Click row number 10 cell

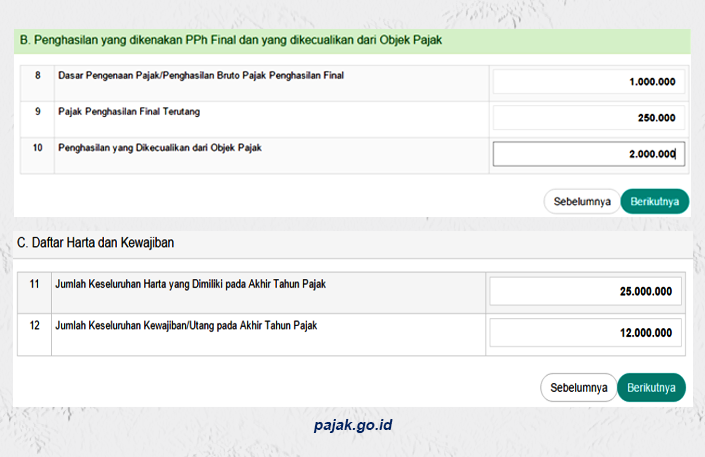38,148
